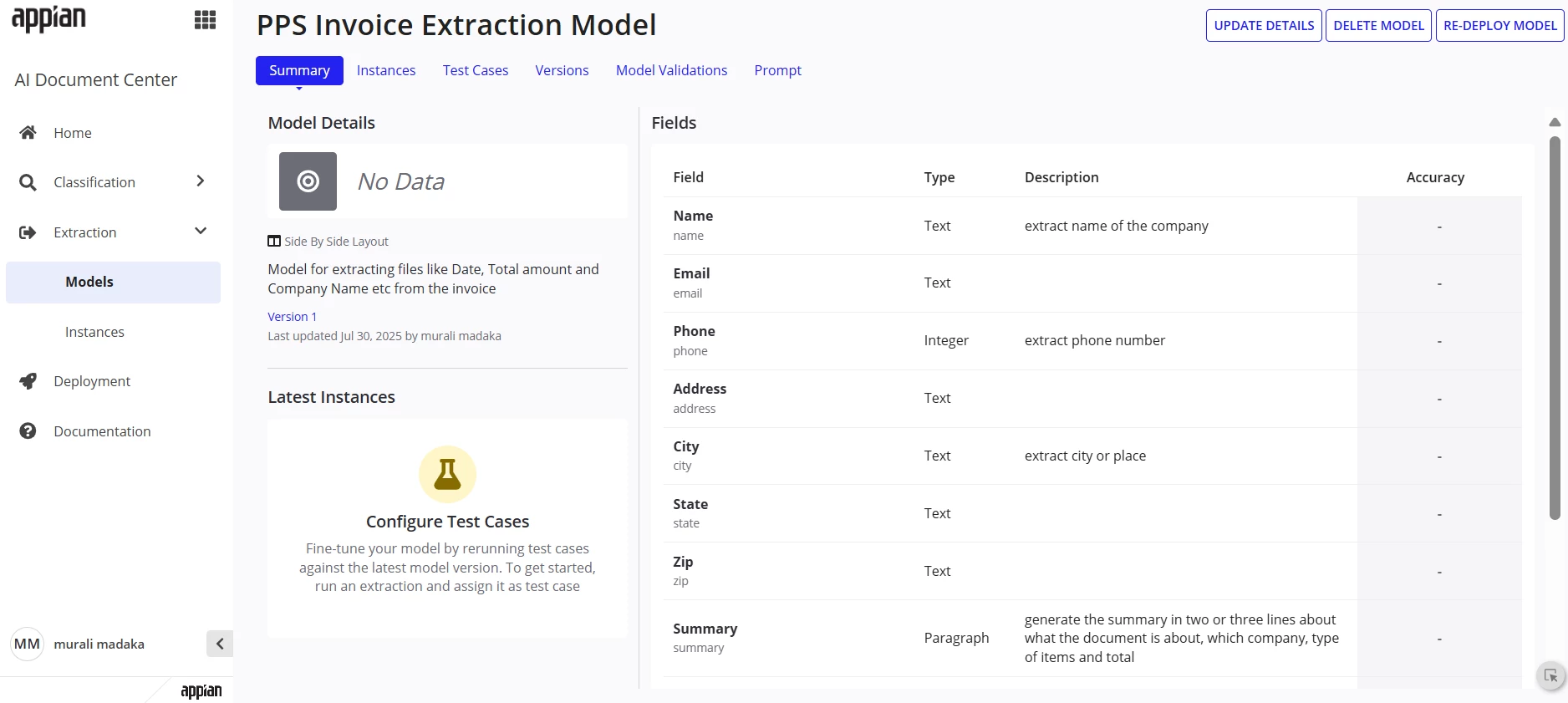Click the Phone field row label
The image size is (1568, 703).
point(694,331)
